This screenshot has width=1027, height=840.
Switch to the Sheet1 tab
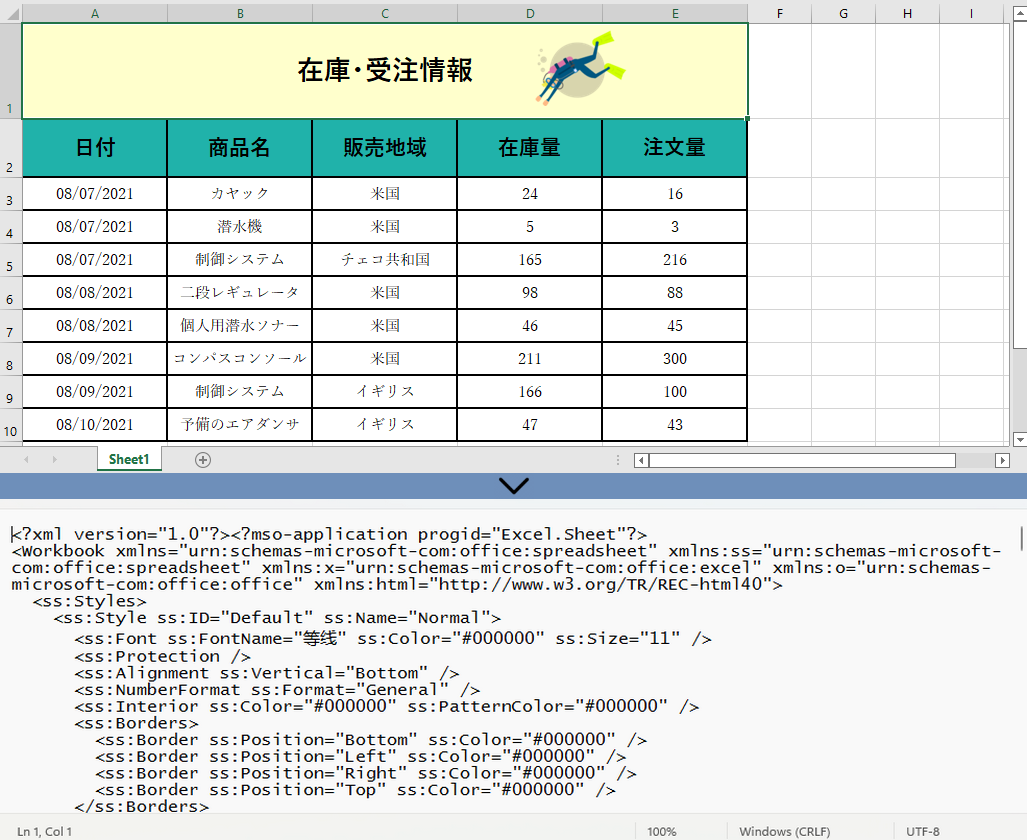[x=128, y=459]
